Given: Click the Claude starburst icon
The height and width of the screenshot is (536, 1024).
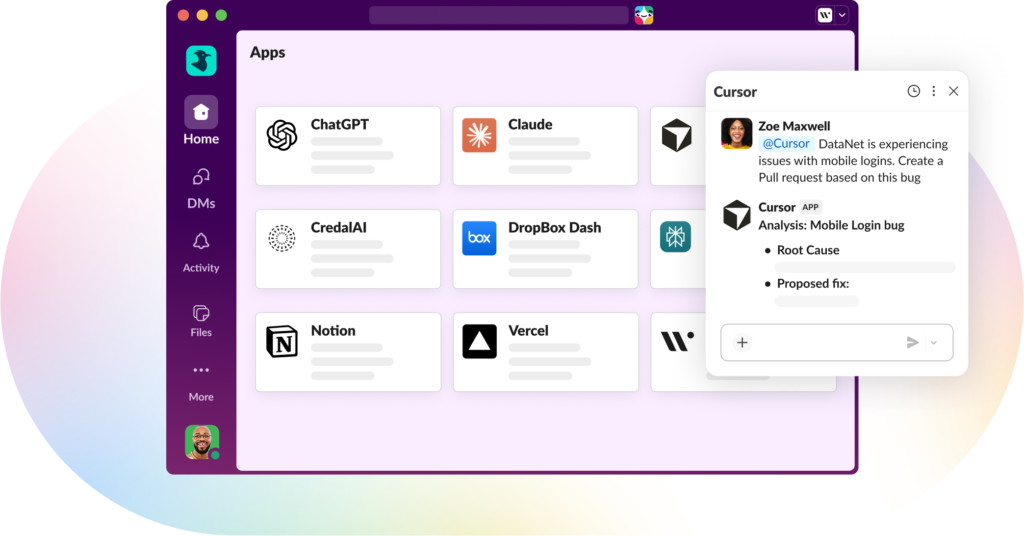Looking at the screenshot, I should pos(479,135).
